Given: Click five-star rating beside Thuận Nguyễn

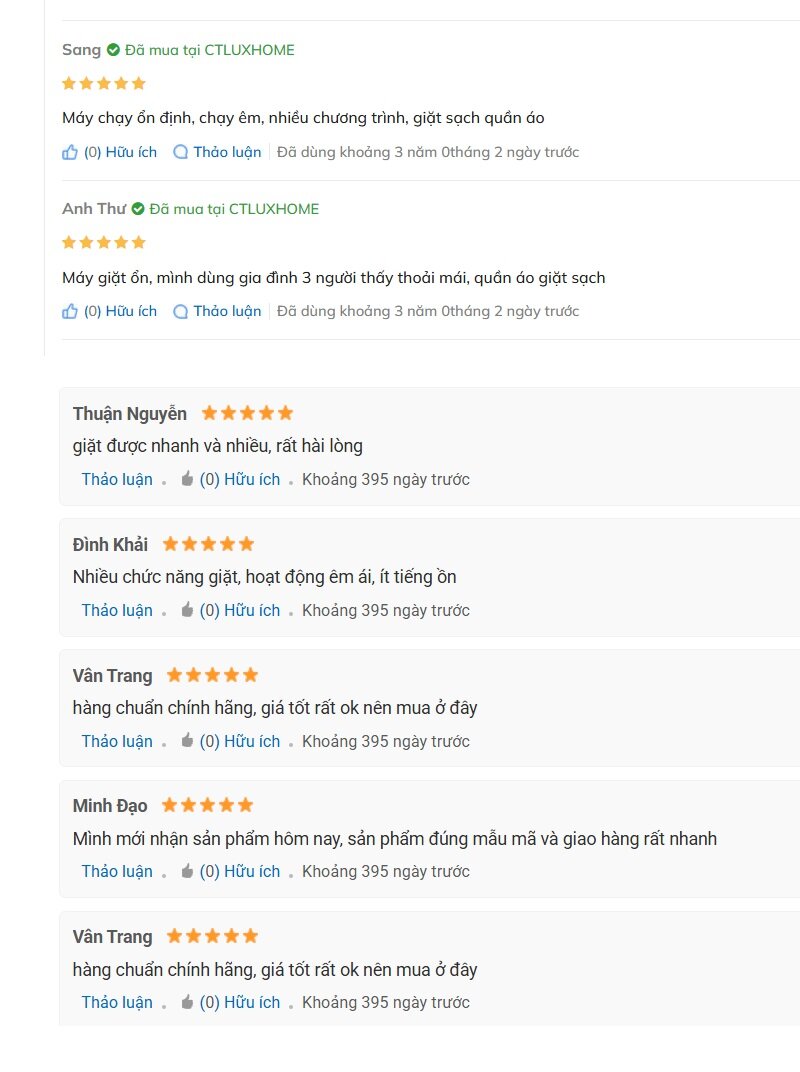Looking at the screenshot, I should tap(248, 413).
